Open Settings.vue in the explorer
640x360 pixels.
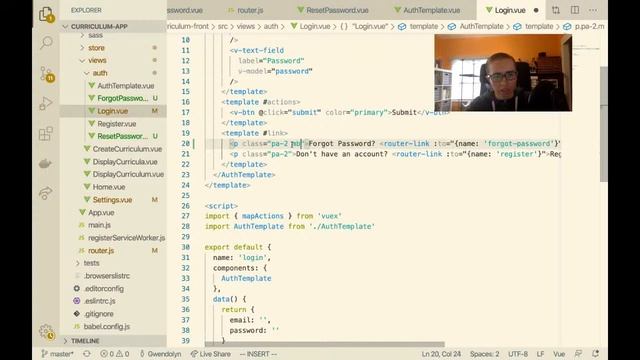tap(112, 200)
